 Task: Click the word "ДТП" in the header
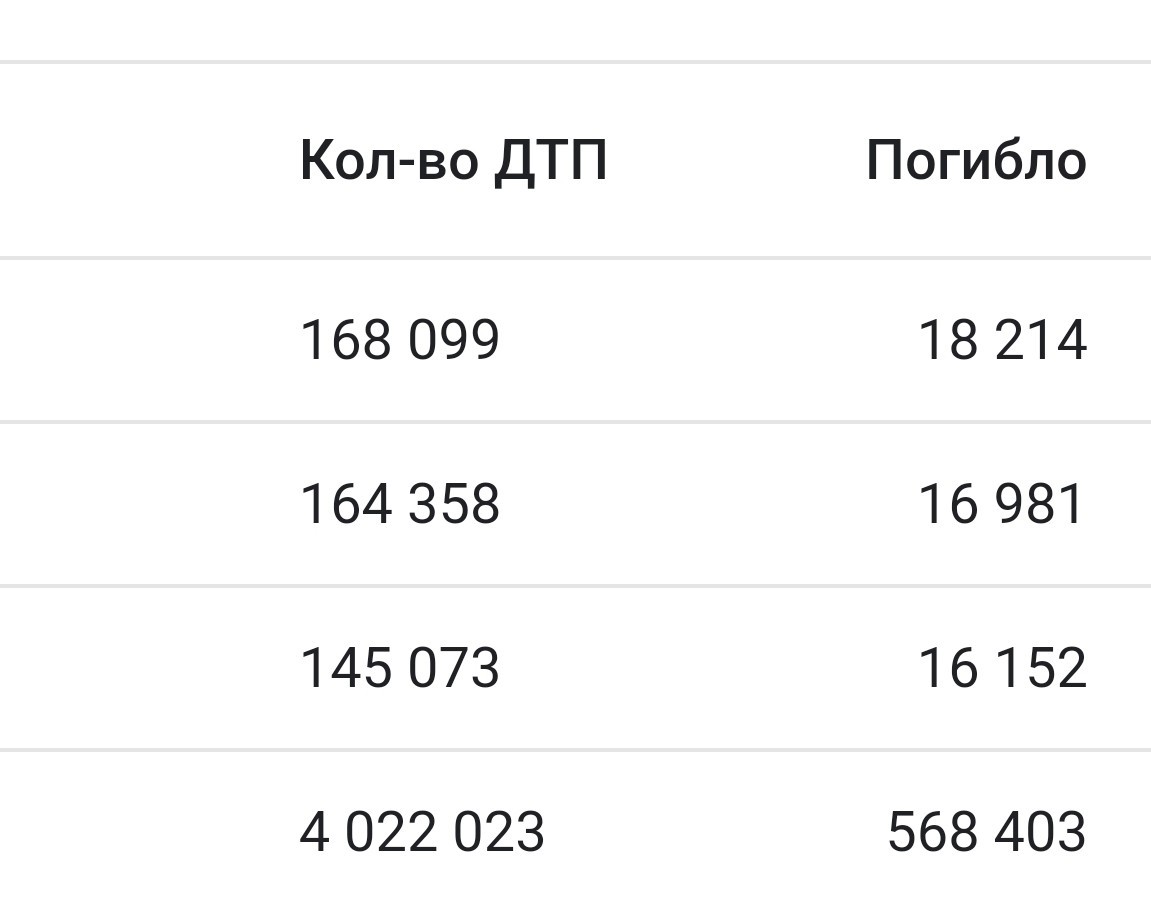click(551, 161)
